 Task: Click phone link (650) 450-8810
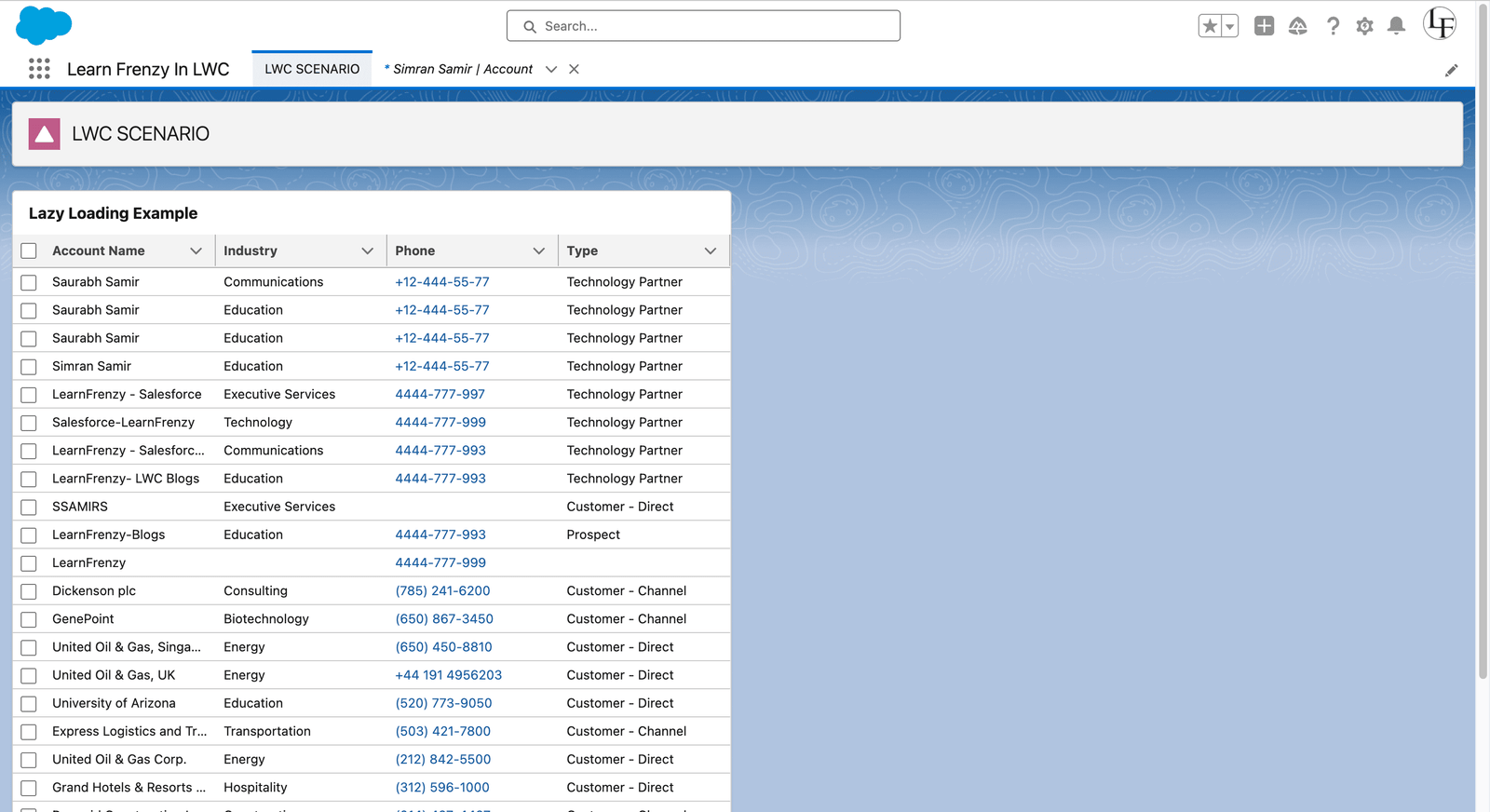coord(443,646)
